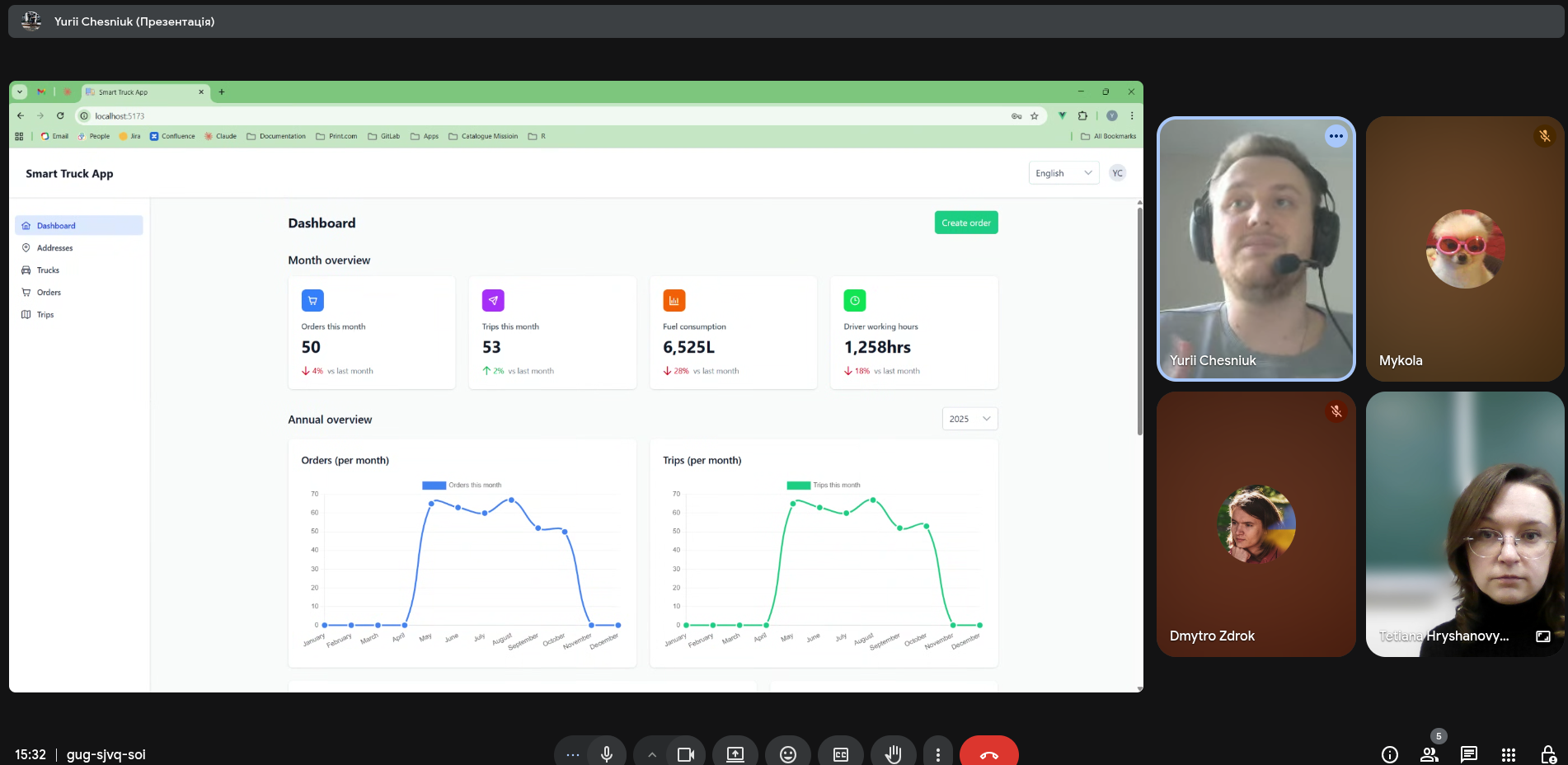This screenshot has width=1568, height=765.
Task: Click the Orders this month legend swatch
Action: (434, 486)
